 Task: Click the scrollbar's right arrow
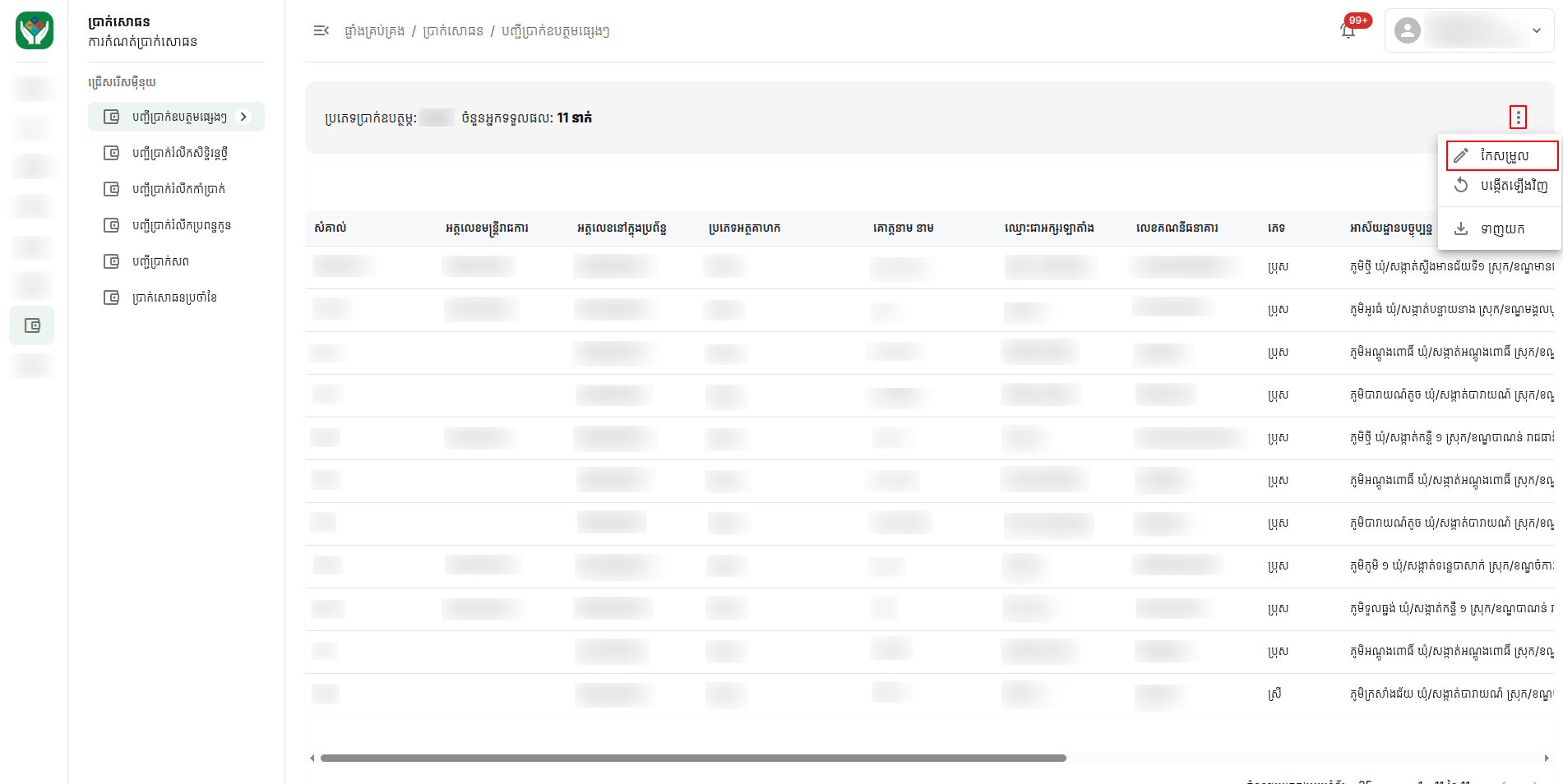click(x=1547, y=758)
